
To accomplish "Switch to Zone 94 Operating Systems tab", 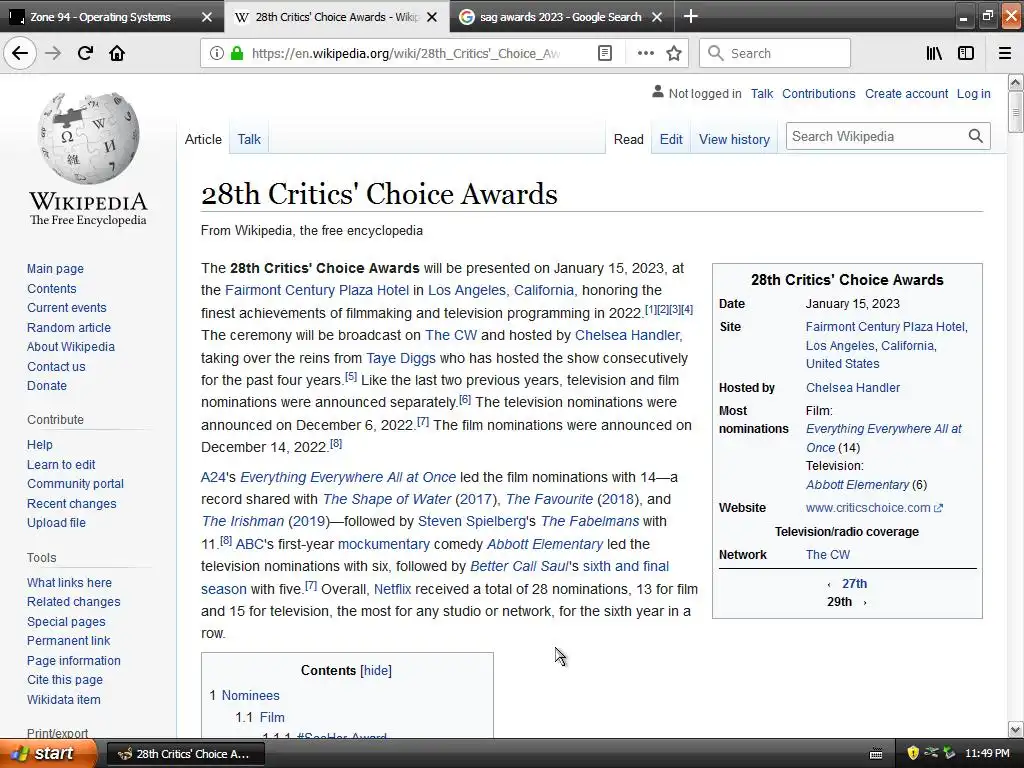I will [x=100, y=17].
